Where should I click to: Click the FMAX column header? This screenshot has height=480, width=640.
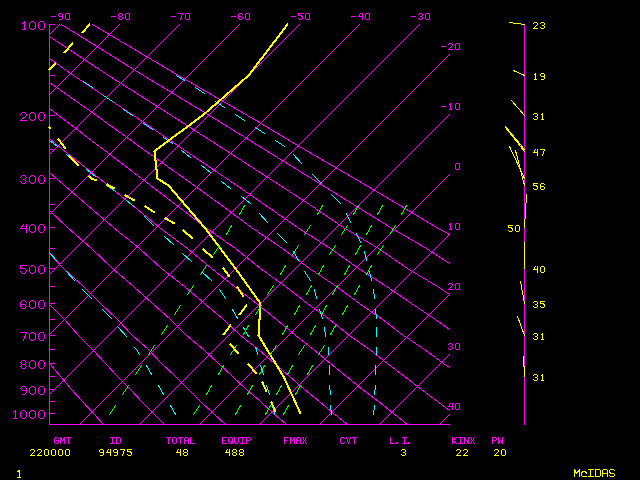point(294,440)
